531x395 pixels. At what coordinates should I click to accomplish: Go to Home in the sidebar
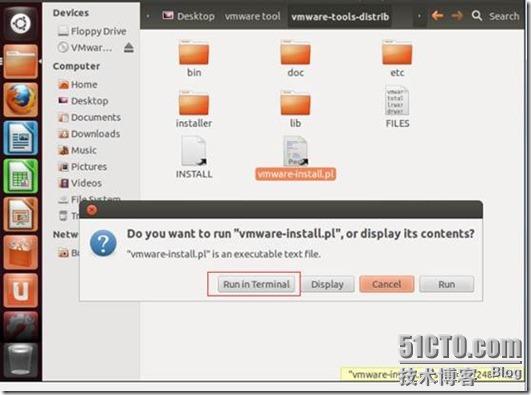[78, 84]
